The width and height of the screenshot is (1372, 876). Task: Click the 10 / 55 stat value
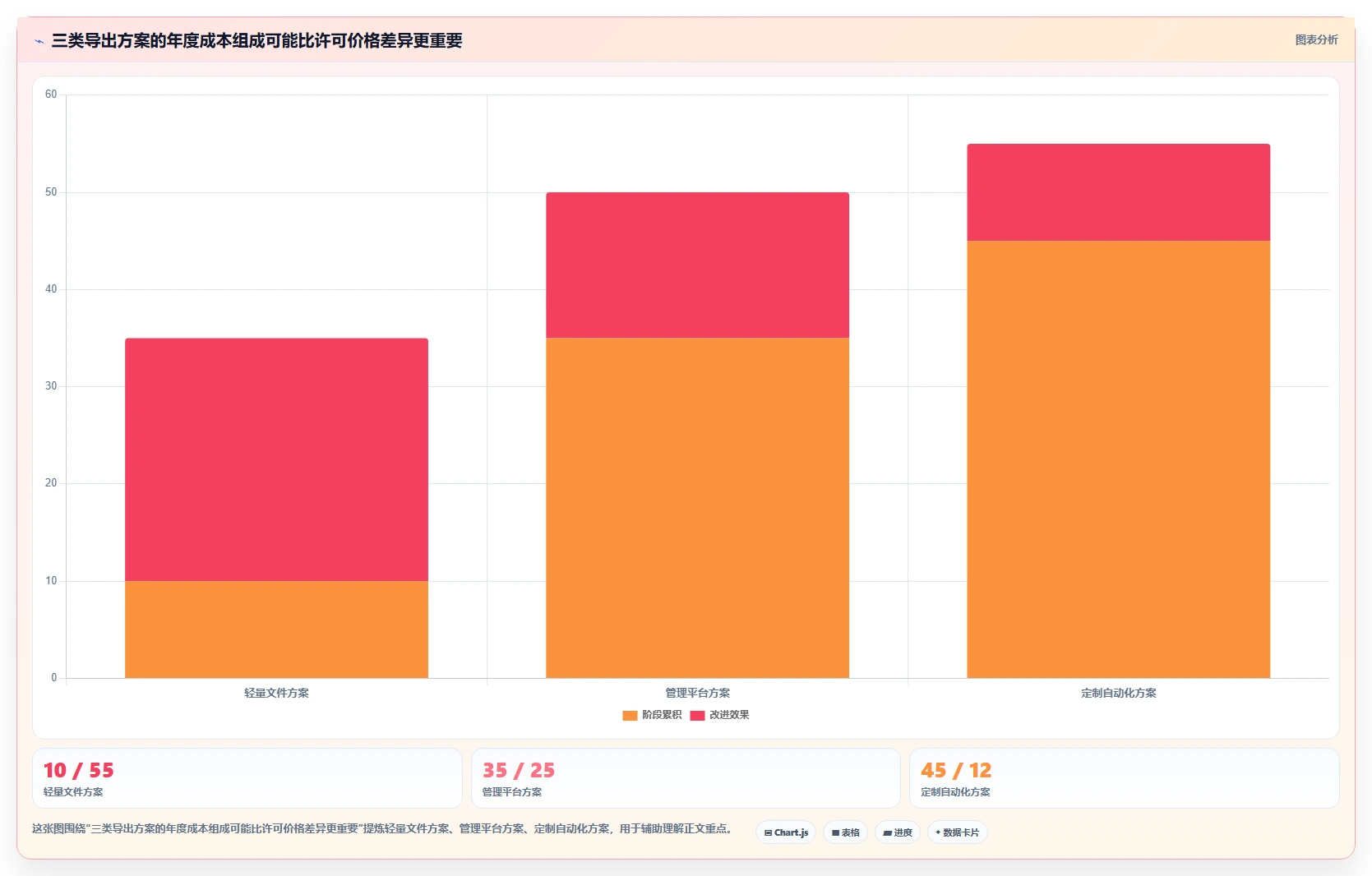click(79, 771)
